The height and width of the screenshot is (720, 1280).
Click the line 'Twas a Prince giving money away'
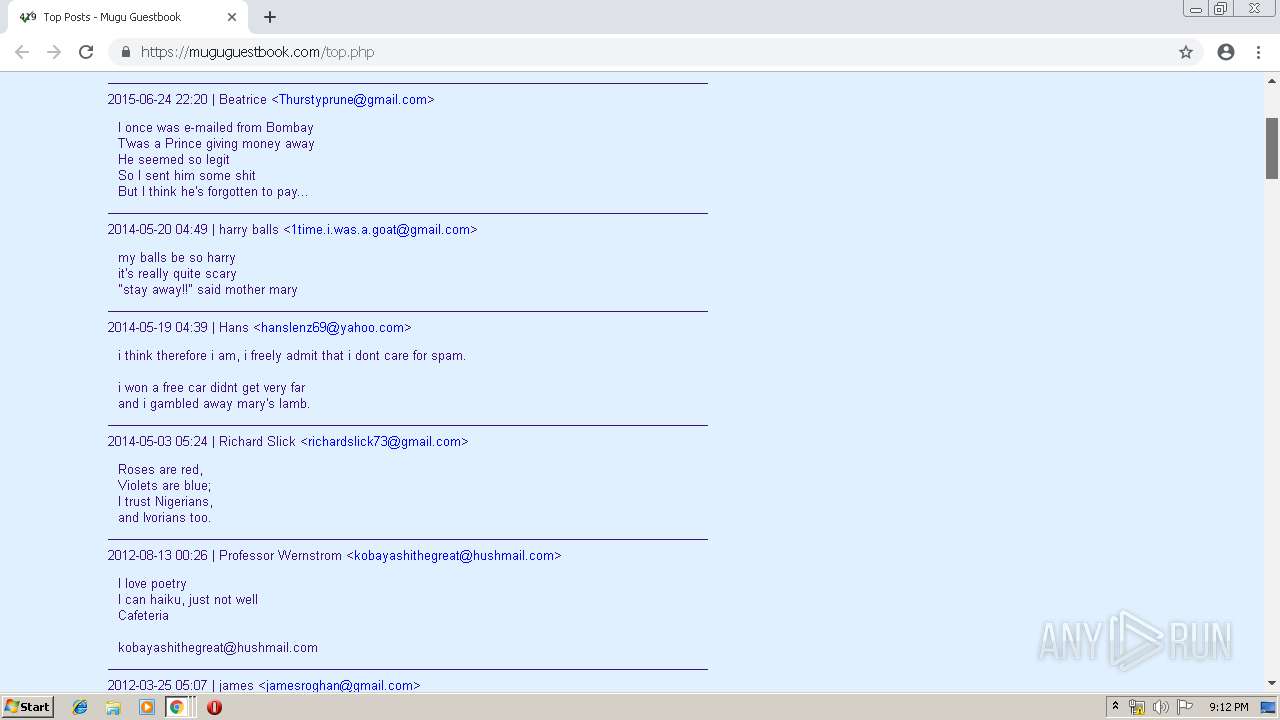216,144
